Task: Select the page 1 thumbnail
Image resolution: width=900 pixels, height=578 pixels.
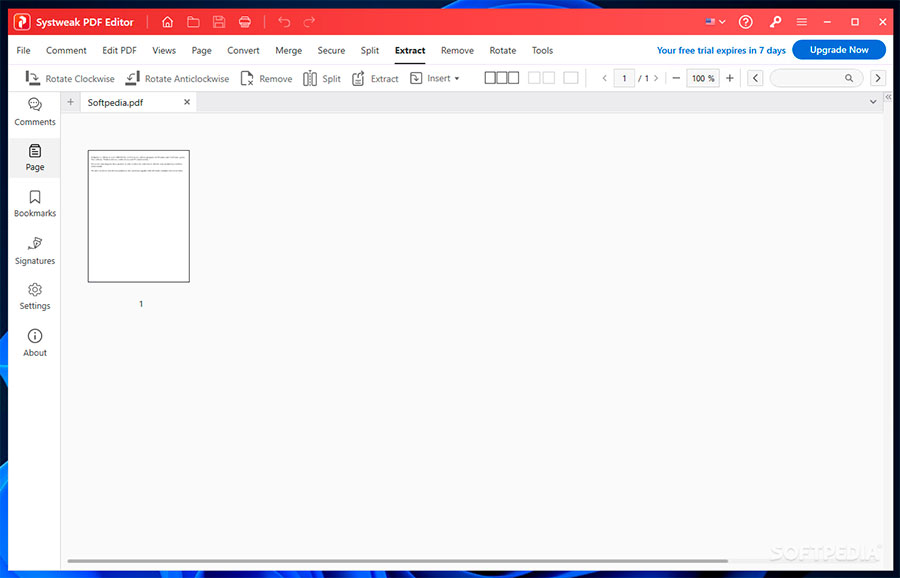Action: (x=139, y=216)
